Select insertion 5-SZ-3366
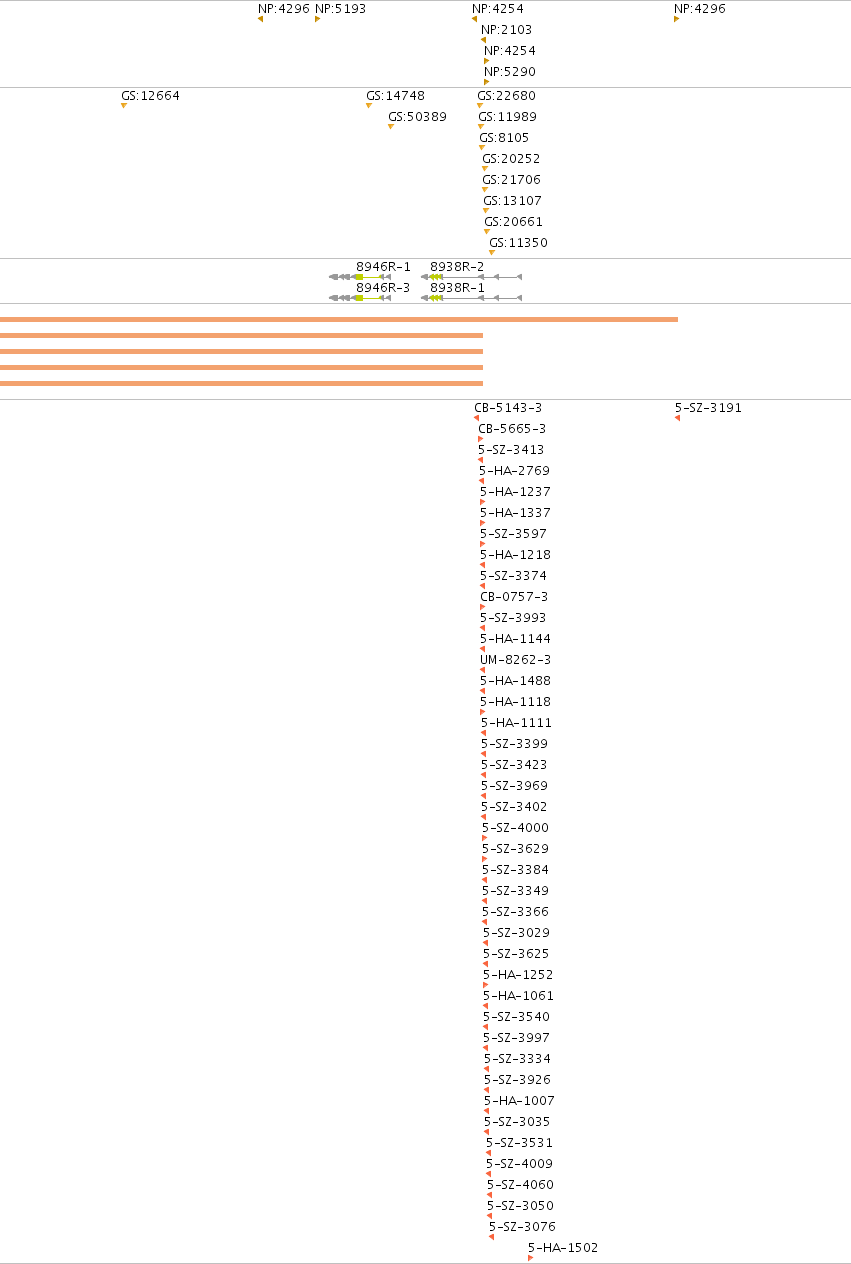The image size is (851, 1264). pyautogui.click(x=515, y=913)
